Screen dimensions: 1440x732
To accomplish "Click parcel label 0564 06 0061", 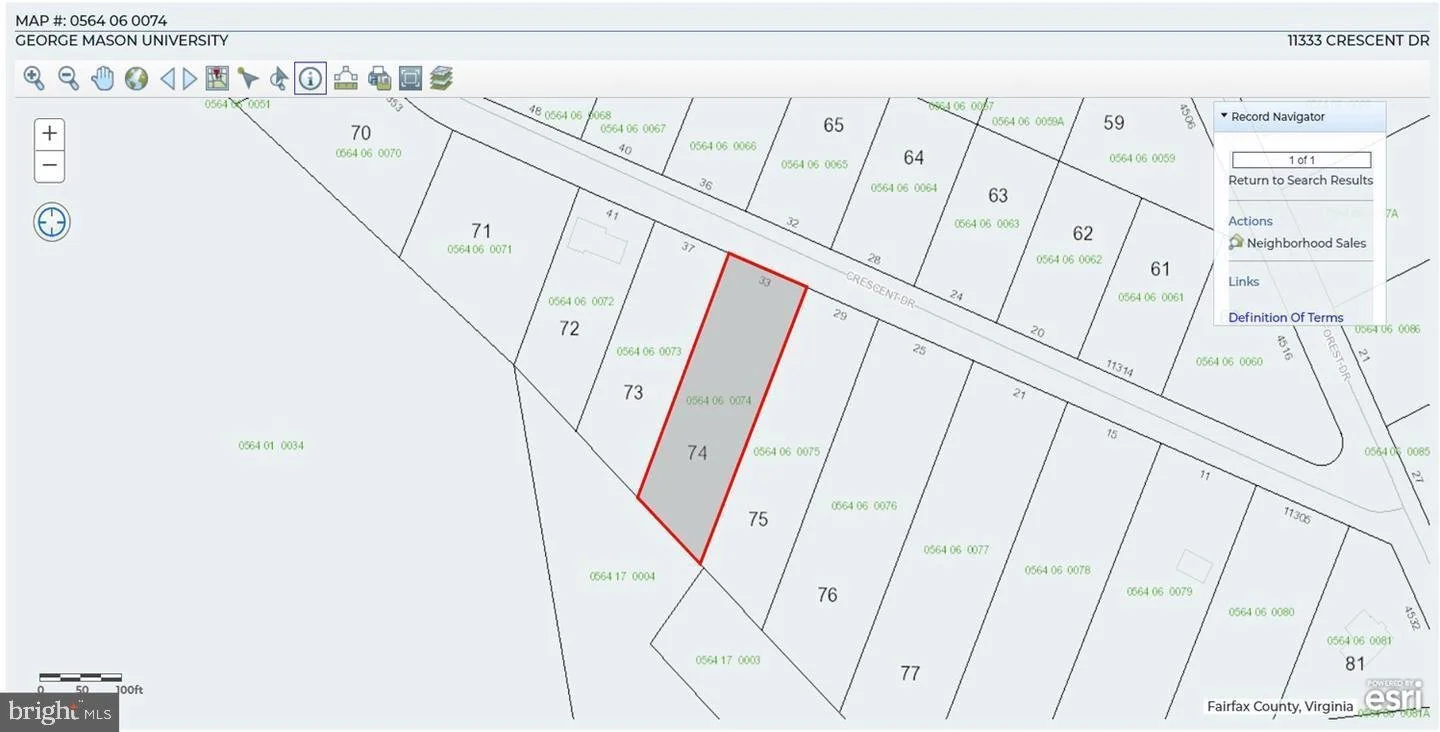I will tap(1150, 297).
